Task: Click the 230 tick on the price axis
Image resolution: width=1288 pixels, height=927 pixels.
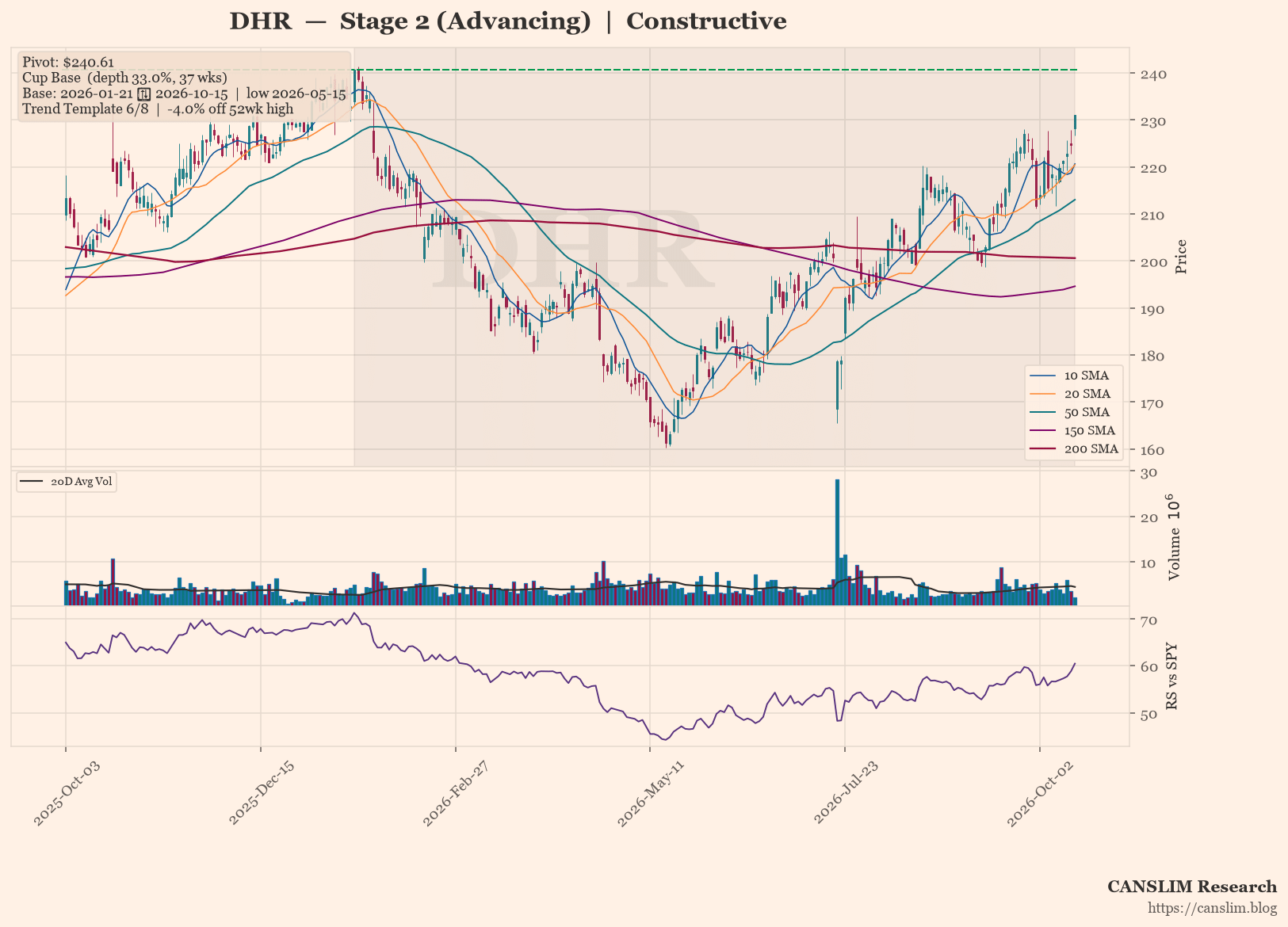Action: click(1152, 121)
